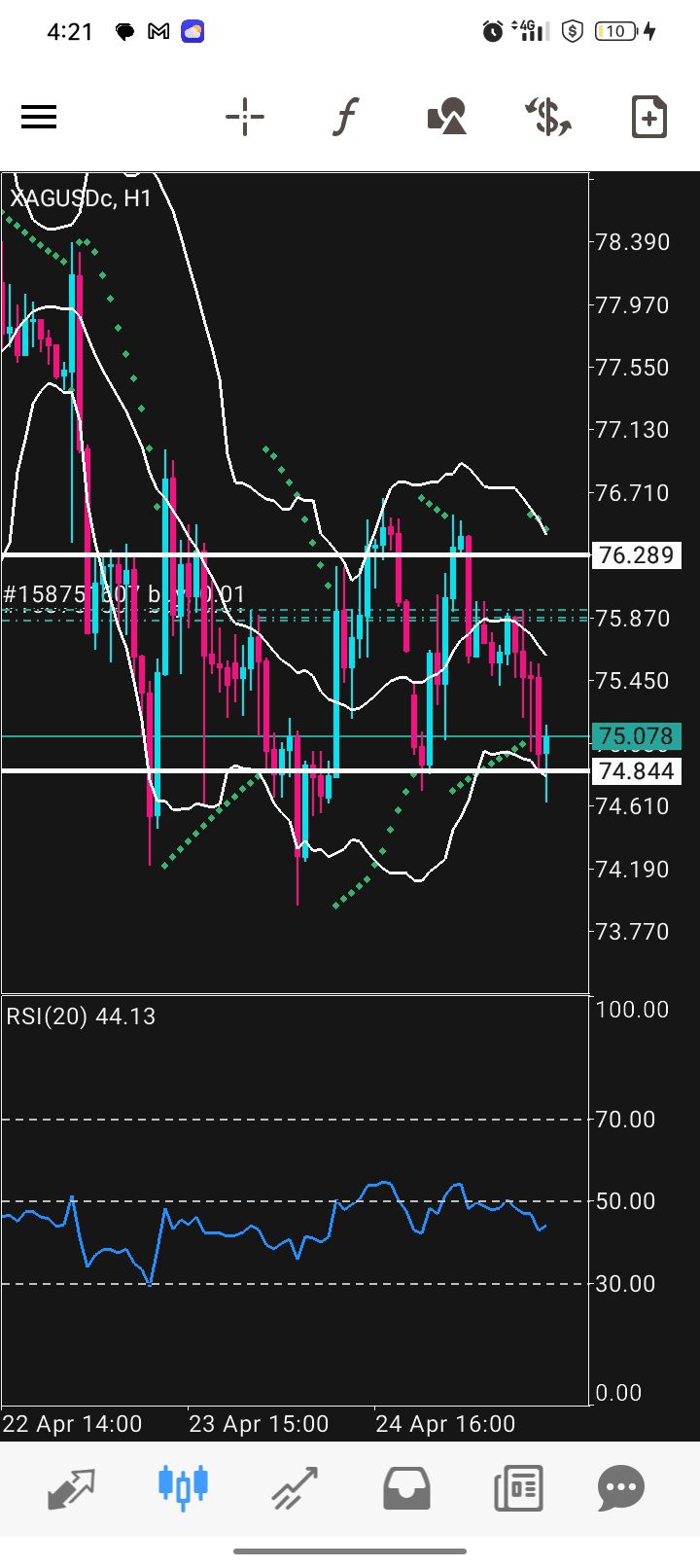The image size is (700, 1568).
Task: Tap the 23 Apr 15:00 time marker
Action: pyautogui.click(x=259, y=1424)
